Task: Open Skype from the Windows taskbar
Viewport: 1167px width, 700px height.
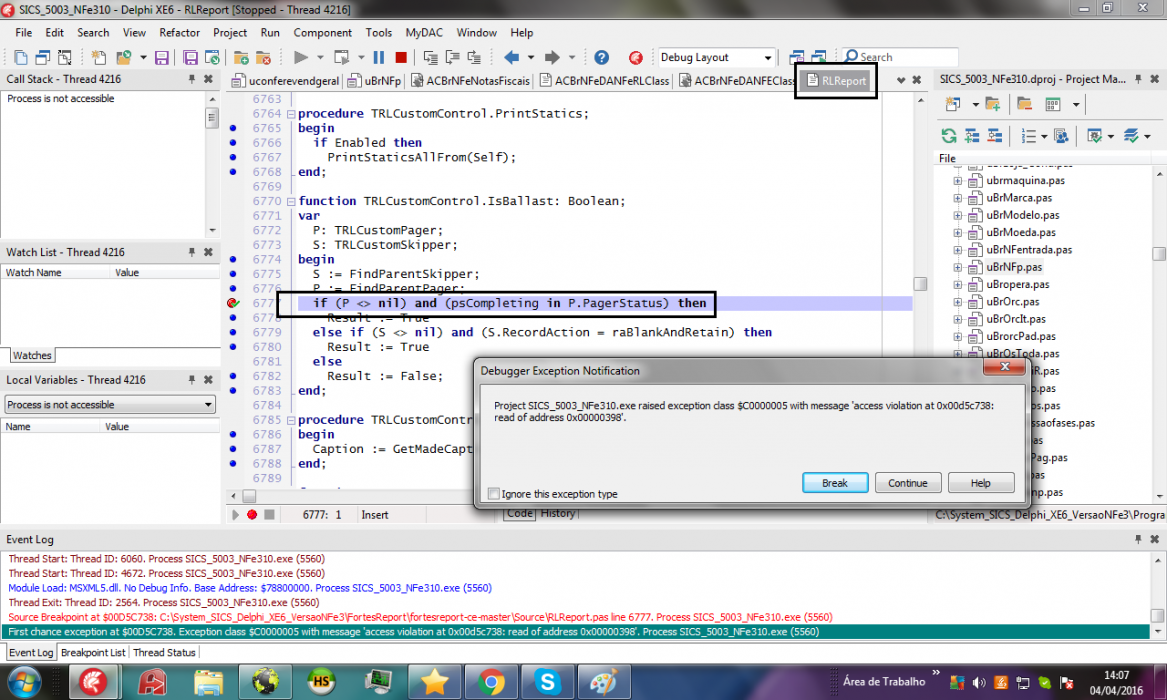Action: point(547,682)
